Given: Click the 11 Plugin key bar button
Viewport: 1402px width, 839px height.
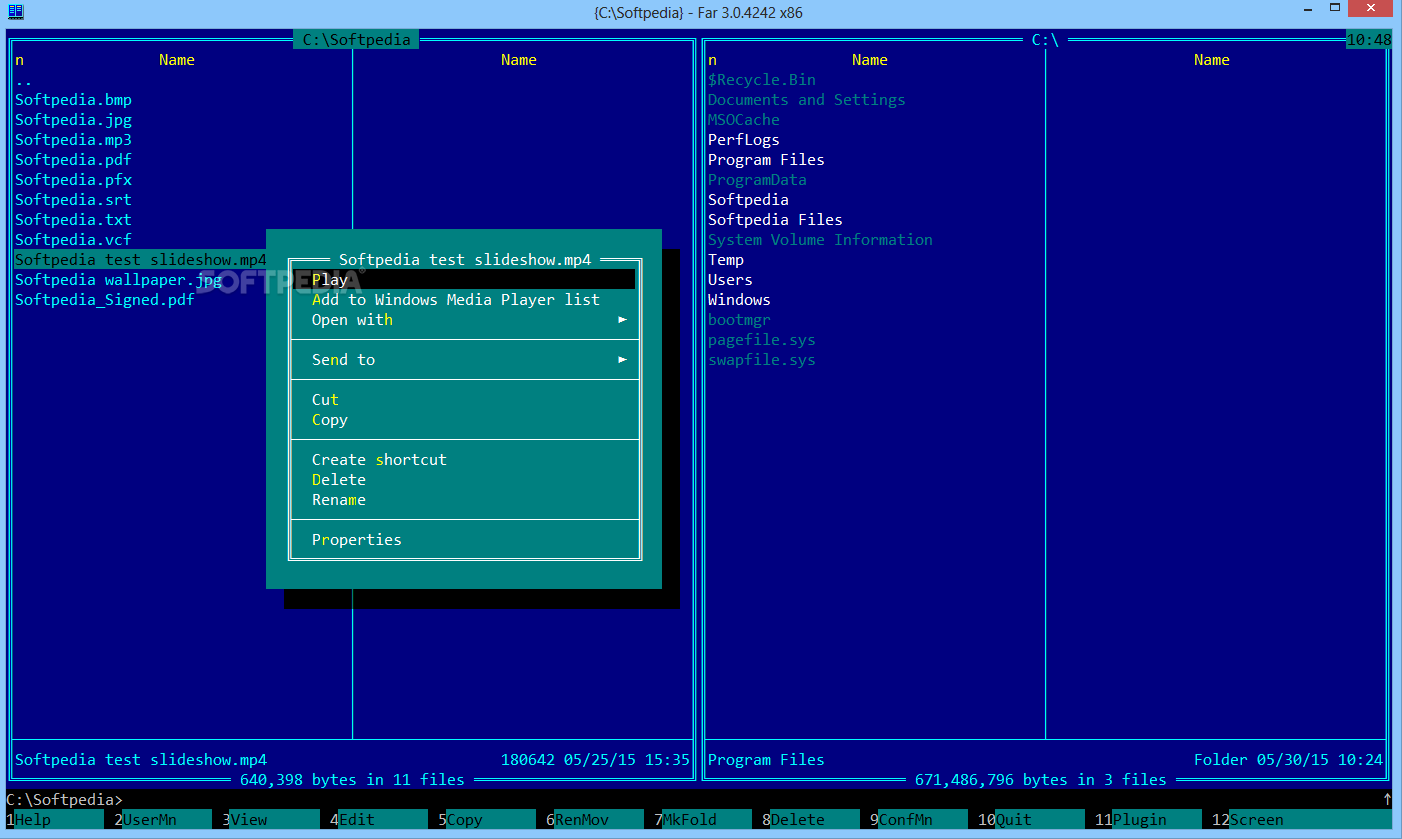Looking at the screenshot, I should pyautogui.click(x=1147, y=820).
